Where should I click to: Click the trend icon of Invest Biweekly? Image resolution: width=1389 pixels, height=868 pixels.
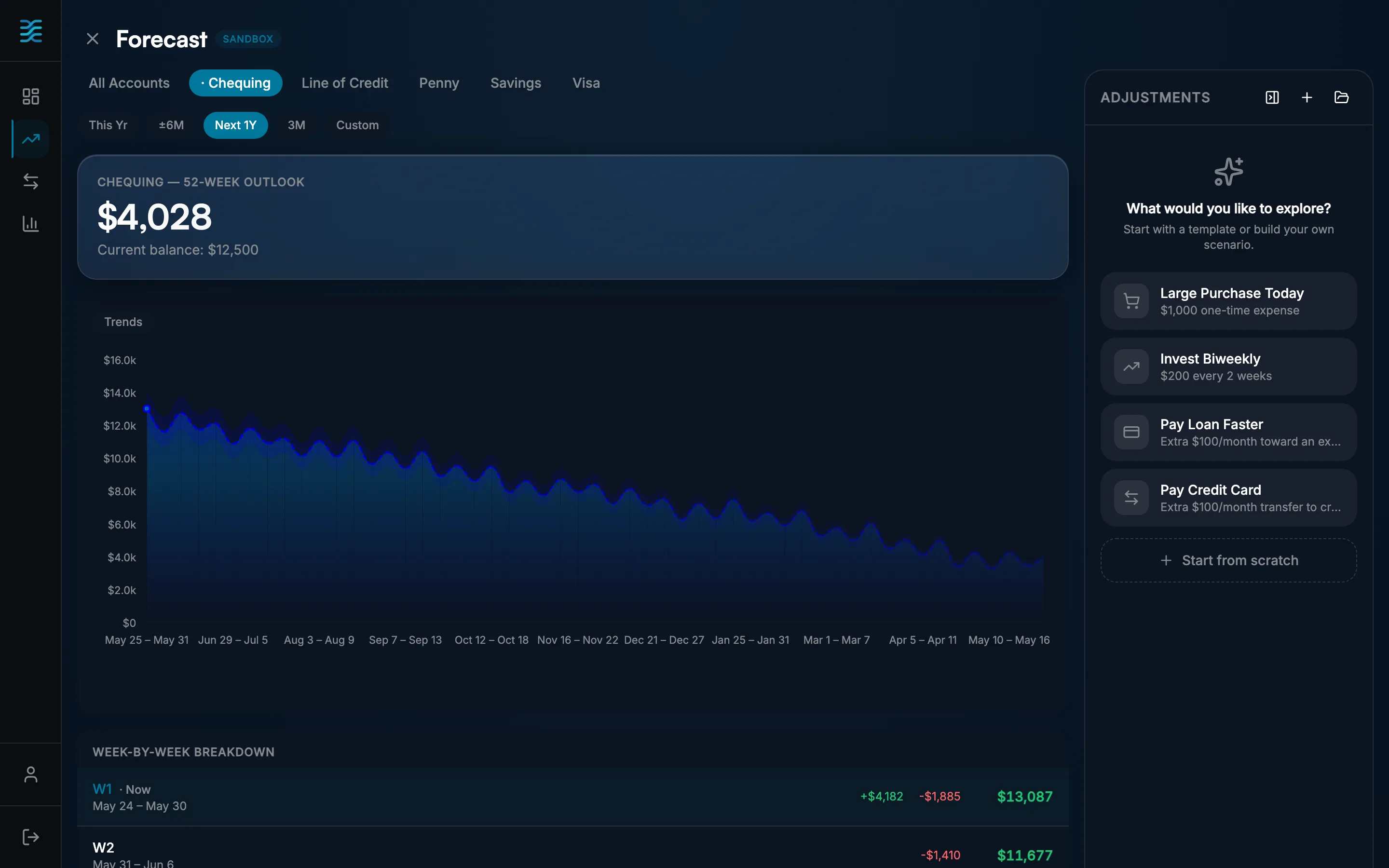pos(1131,366)
